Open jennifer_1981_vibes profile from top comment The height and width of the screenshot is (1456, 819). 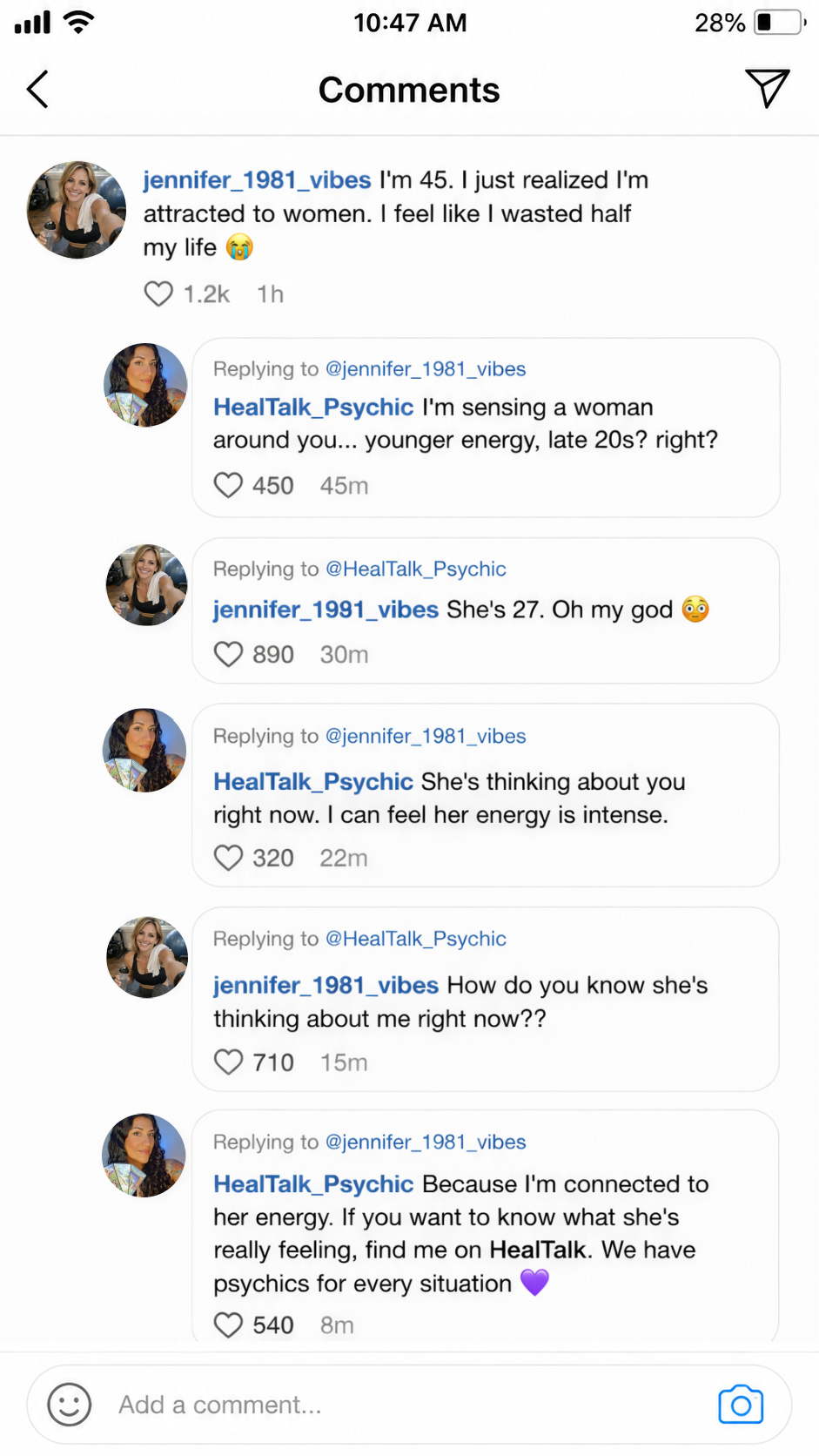click(x=258, y=180)
